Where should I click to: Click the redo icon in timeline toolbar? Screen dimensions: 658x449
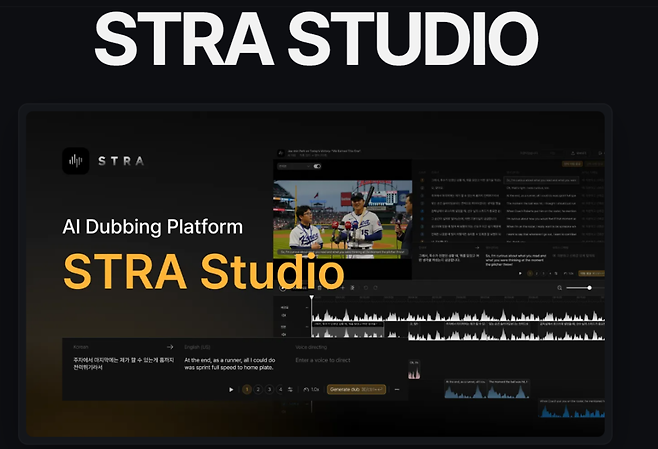(376, 288)
